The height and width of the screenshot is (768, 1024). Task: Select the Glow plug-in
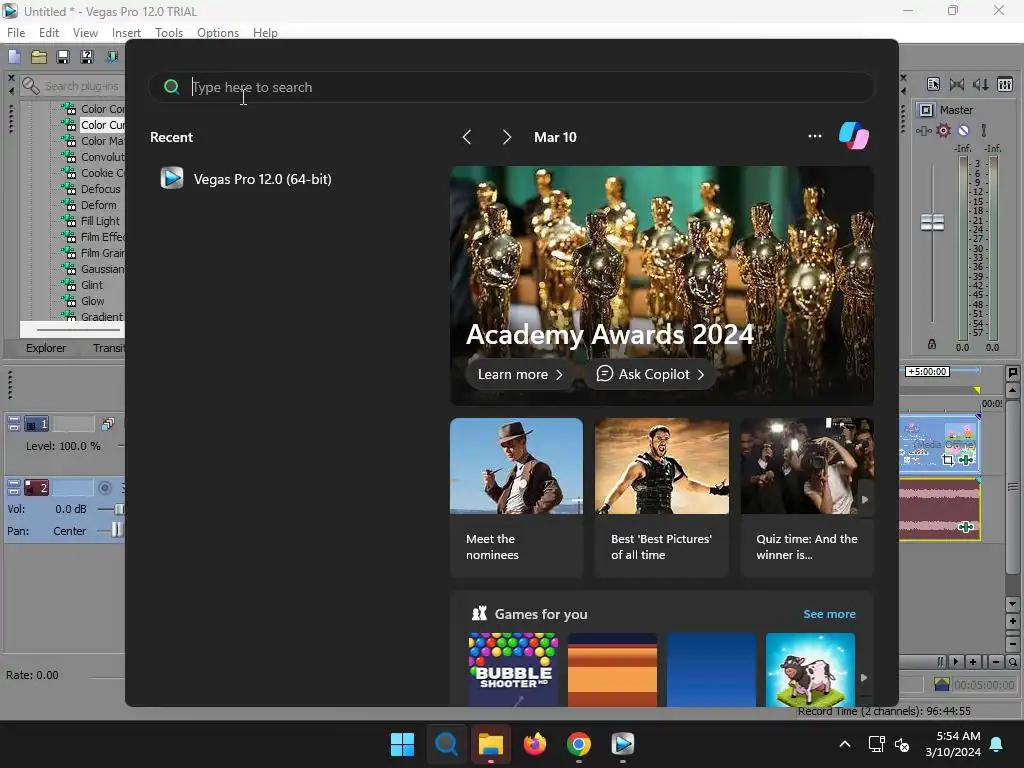pyautogui.click(x=93, y=301)
